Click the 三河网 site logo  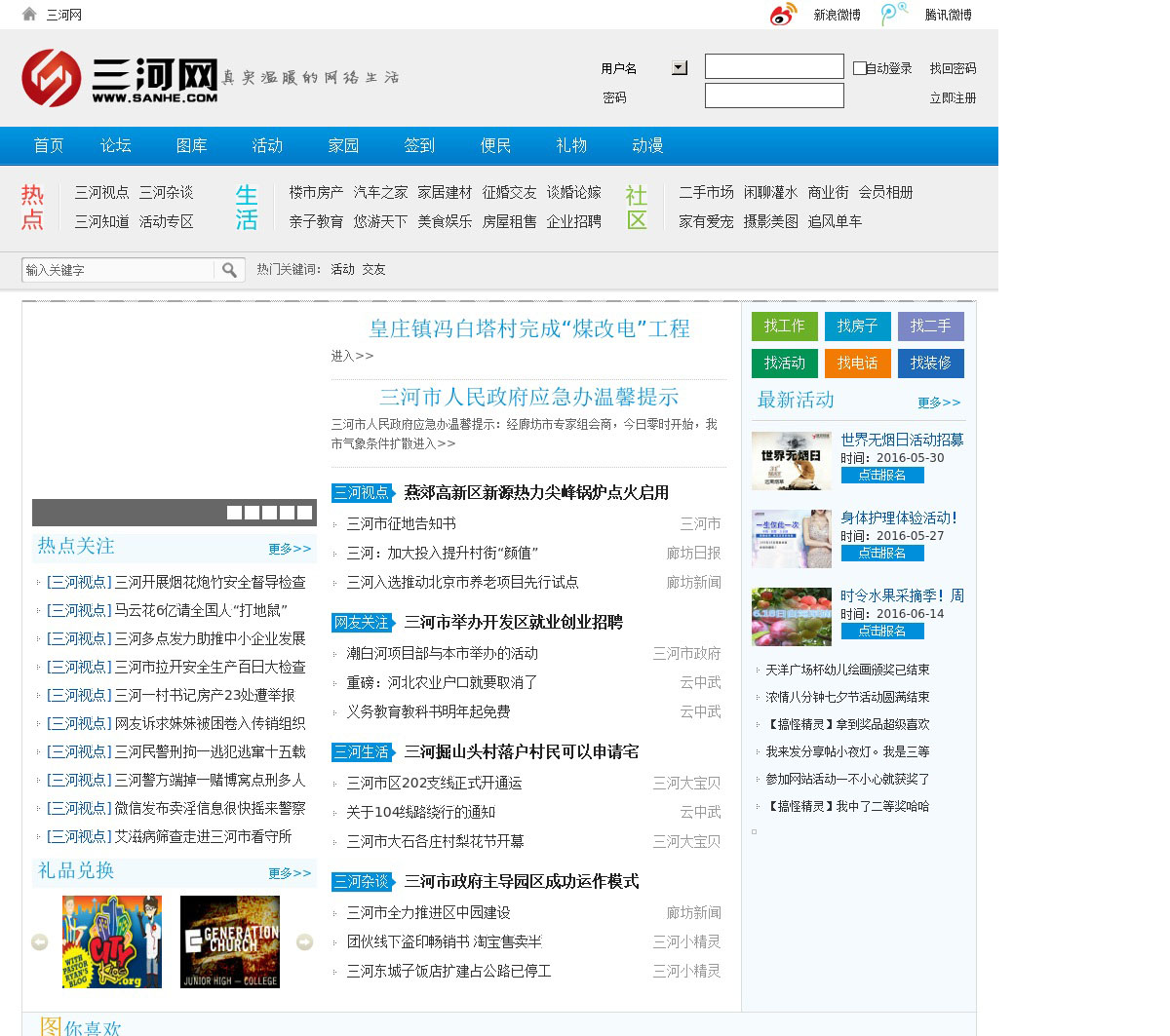tap(120, 77)
